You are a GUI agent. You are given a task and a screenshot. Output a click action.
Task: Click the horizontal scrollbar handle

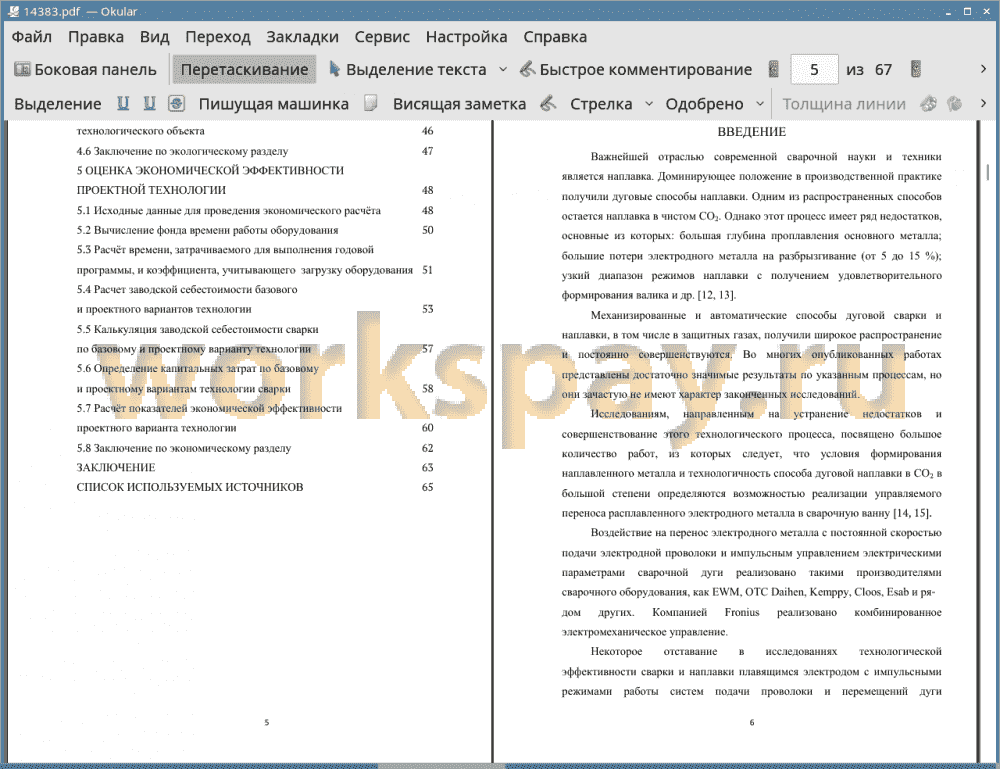point(441,765)
